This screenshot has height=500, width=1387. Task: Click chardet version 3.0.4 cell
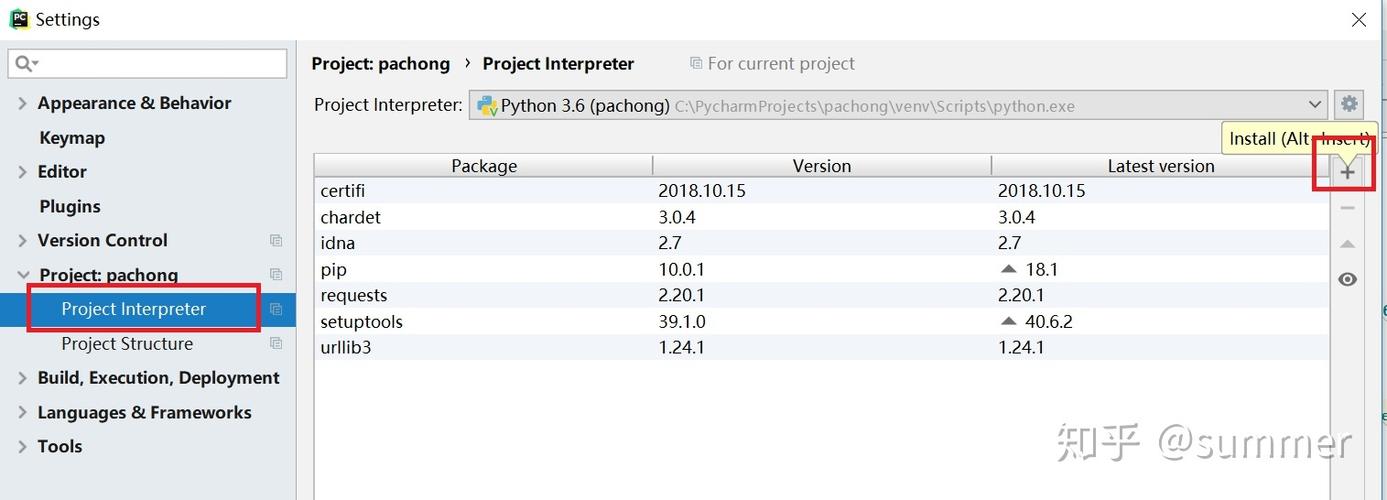677,217
